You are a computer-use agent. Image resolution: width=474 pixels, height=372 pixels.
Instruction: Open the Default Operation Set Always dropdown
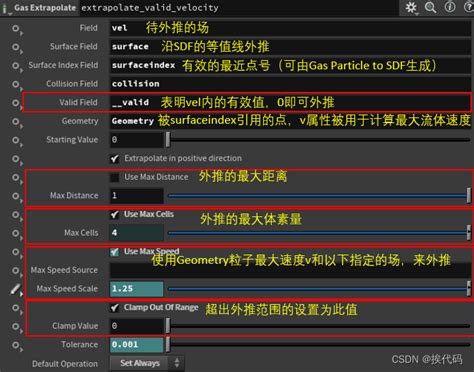tap(147, 363)
